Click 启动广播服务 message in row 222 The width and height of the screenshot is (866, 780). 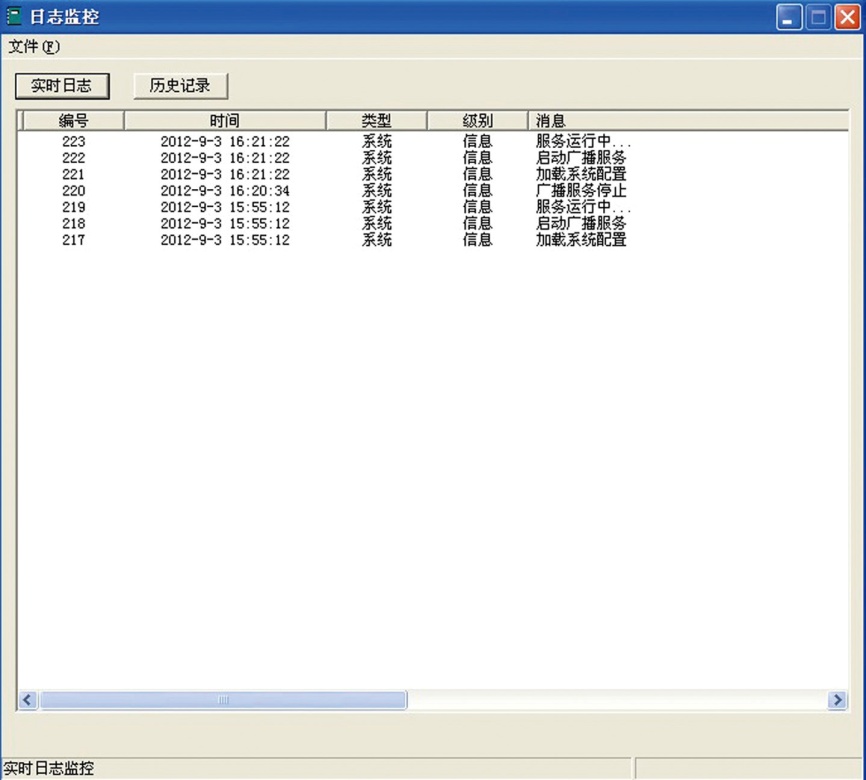pos(581,158)
